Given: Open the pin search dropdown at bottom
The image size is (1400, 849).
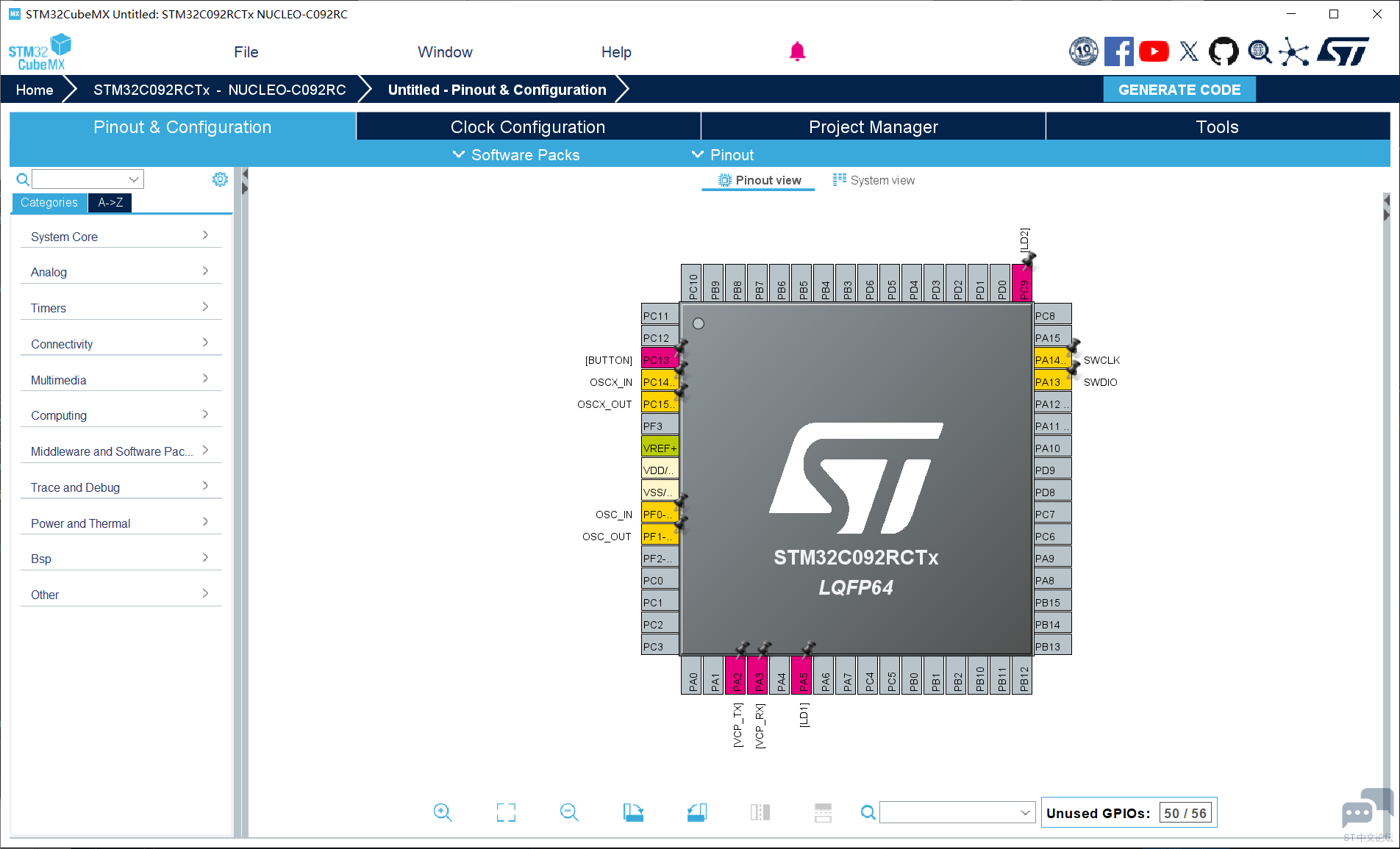Looking at the screenshot, I should click(1025, 813).
